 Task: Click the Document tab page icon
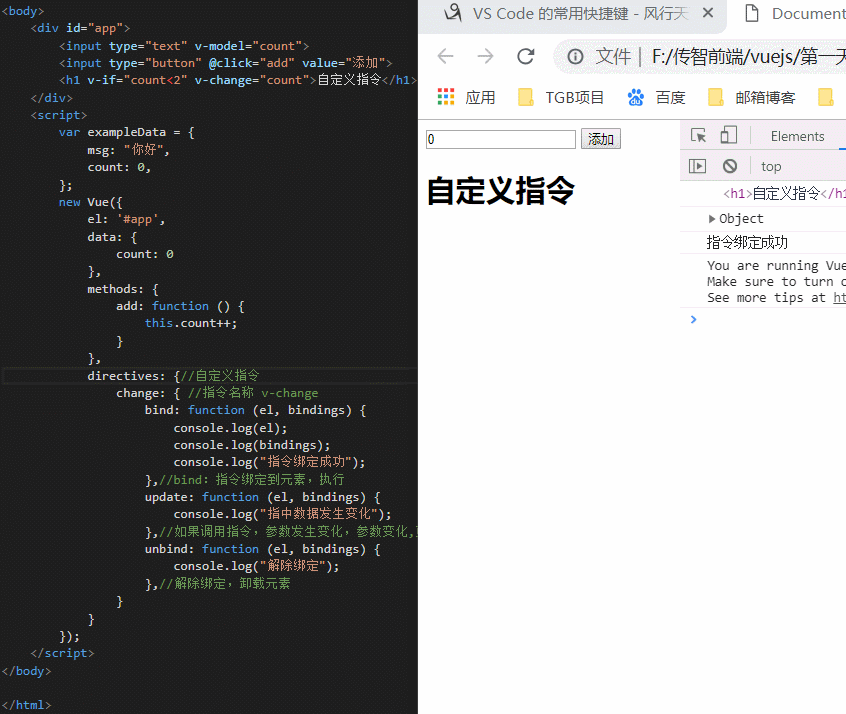pos(752,13)
